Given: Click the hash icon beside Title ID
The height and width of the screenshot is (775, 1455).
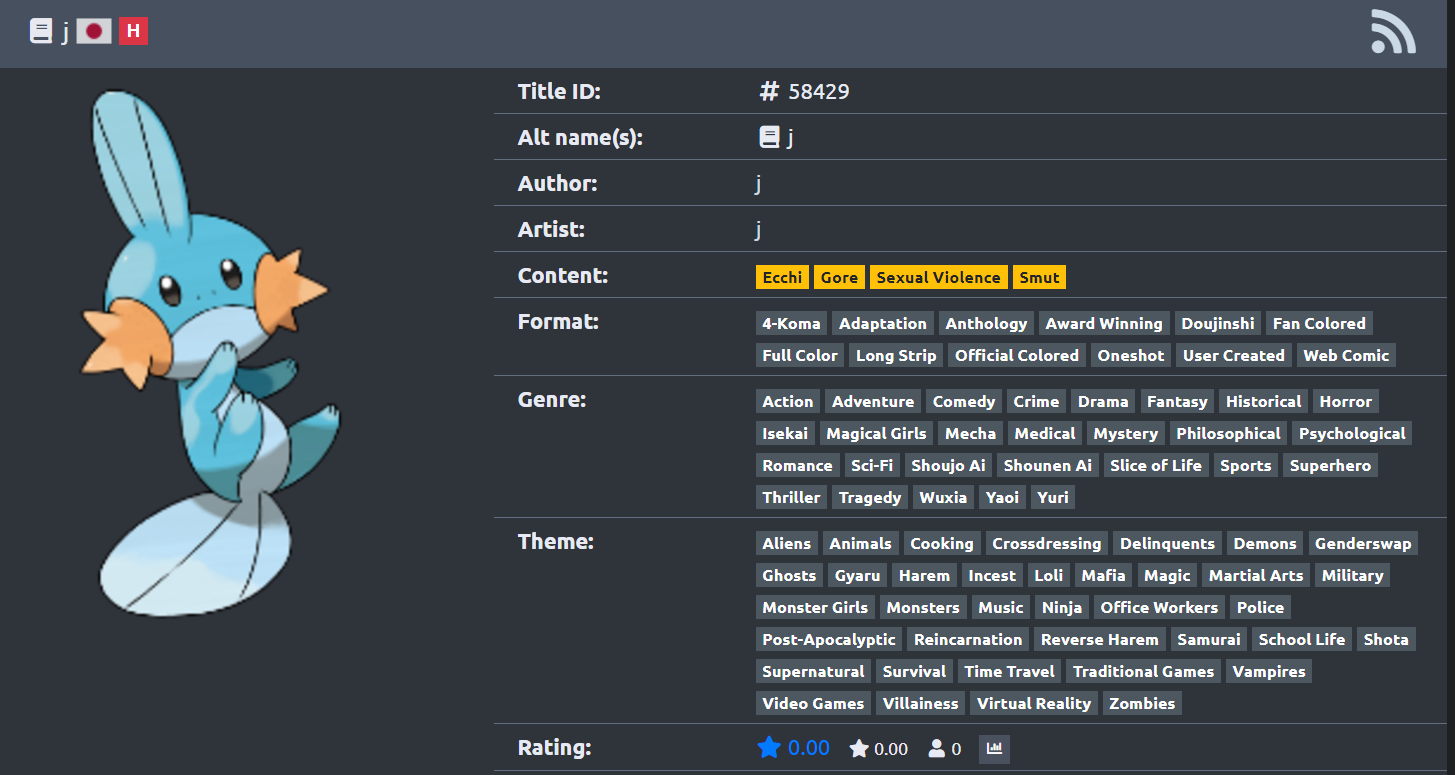Looking at the screenshot, I should pos(768,92).
